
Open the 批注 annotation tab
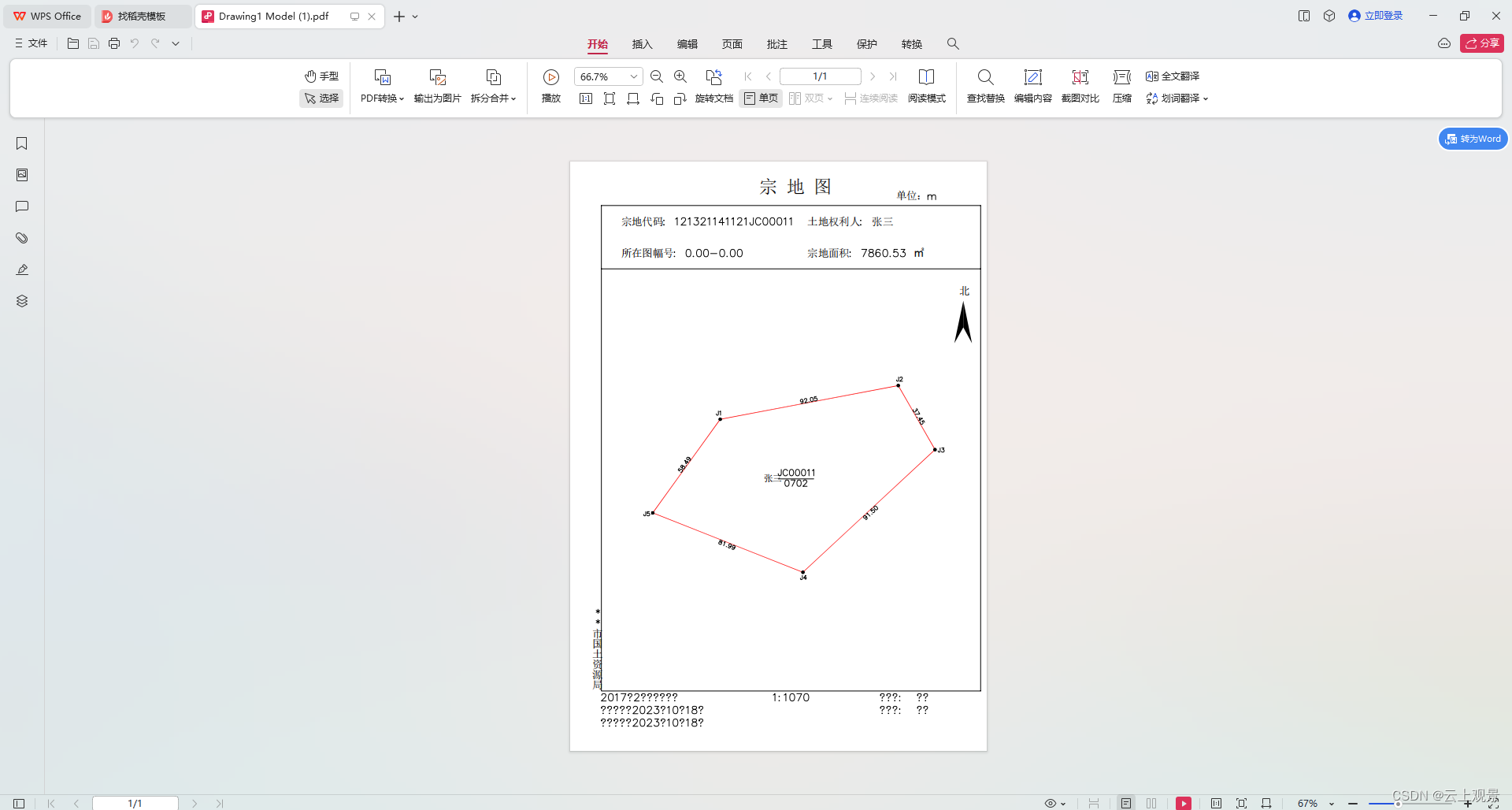(777, 44)
